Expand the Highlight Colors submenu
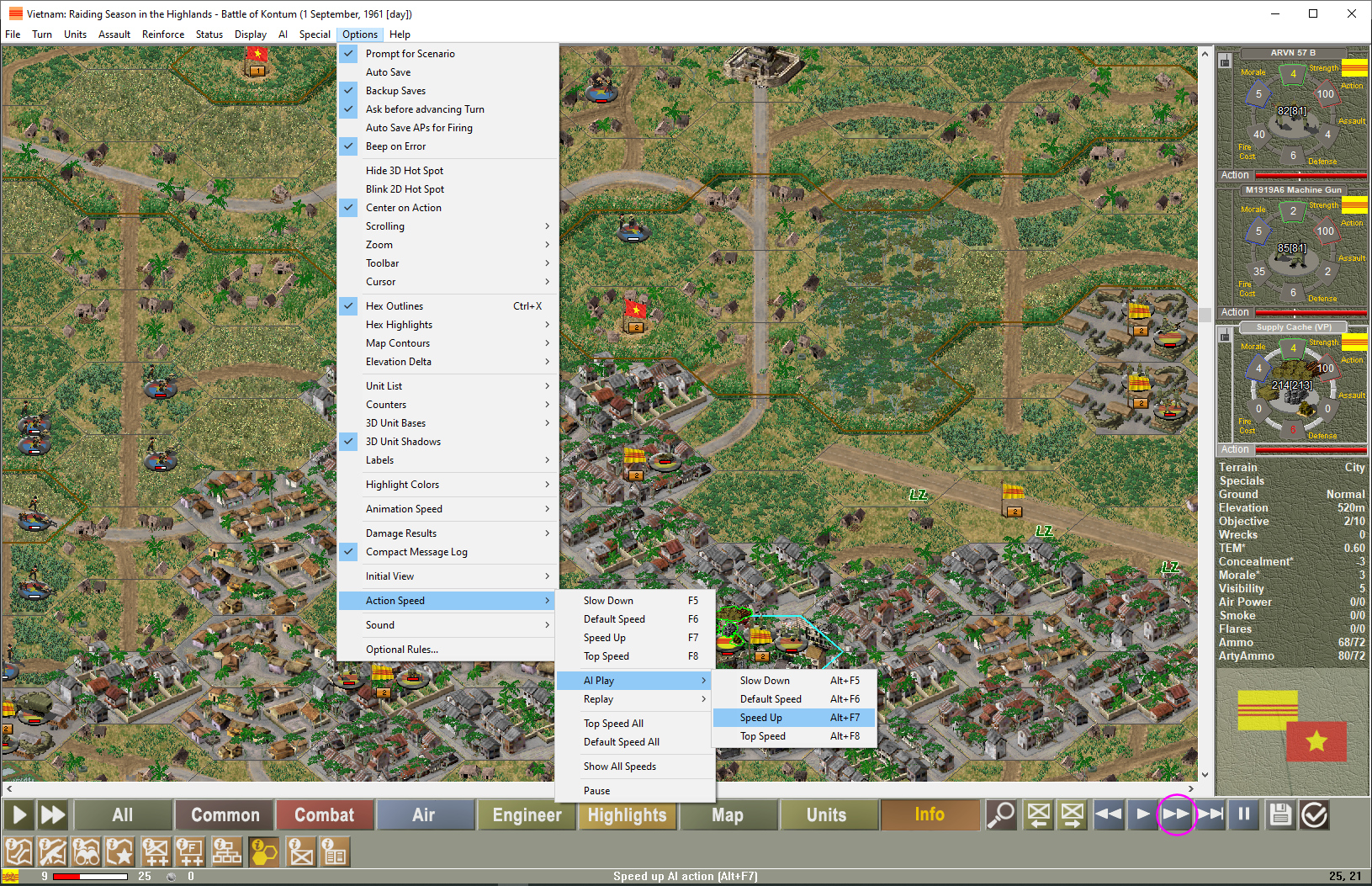This screenshot has width=1372, height=886. click(448, 484)
